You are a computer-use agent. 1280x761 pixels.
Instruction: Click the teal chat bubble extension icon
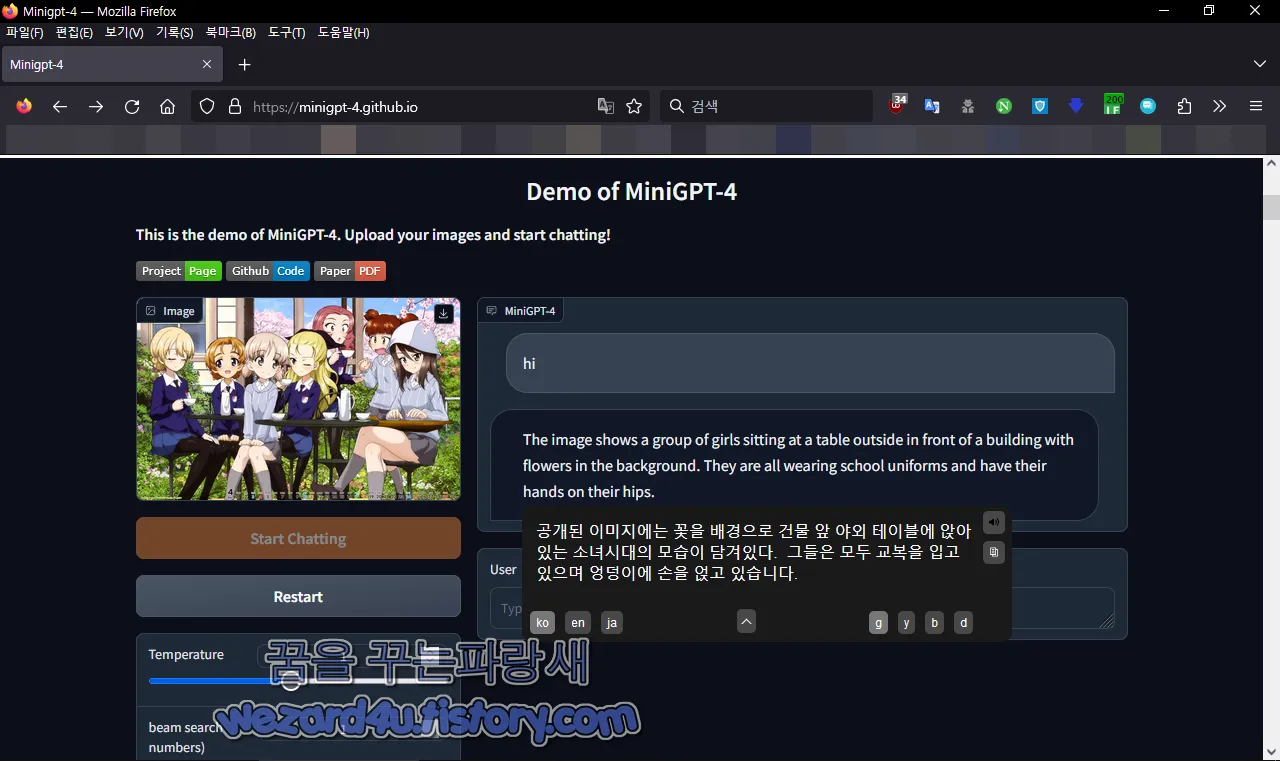click(1148, 106)
